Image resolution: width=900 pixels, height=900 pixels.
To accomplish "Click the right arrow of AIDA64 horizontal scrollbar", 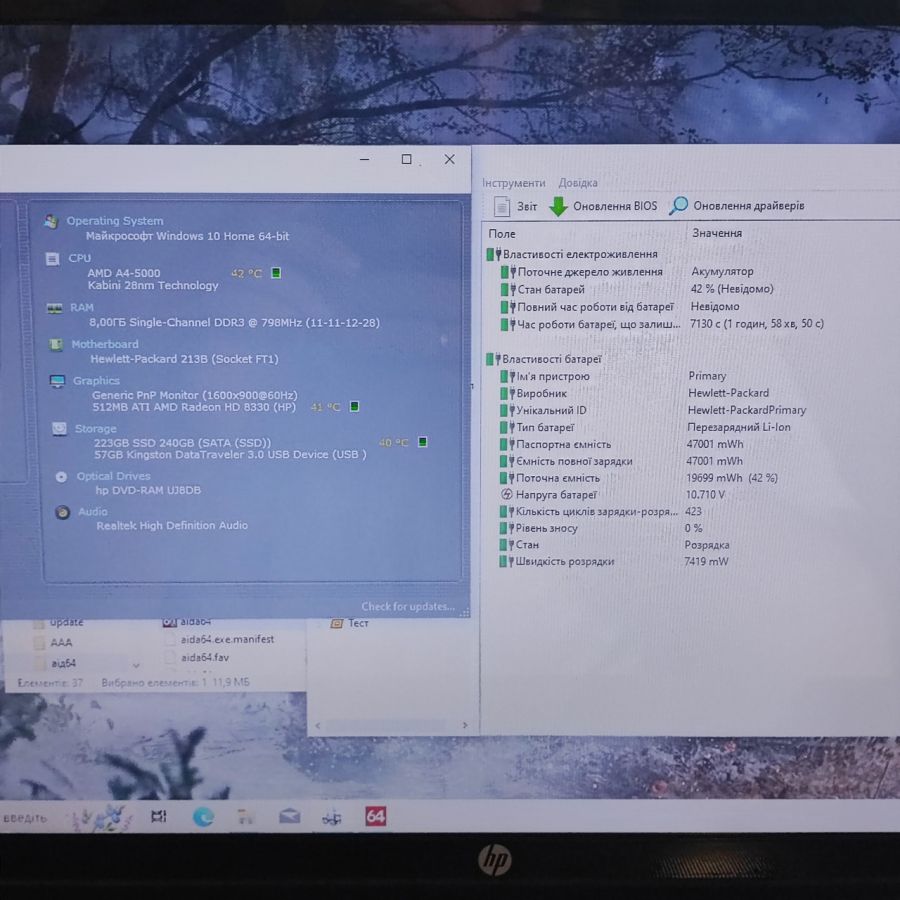I will 465,726.
